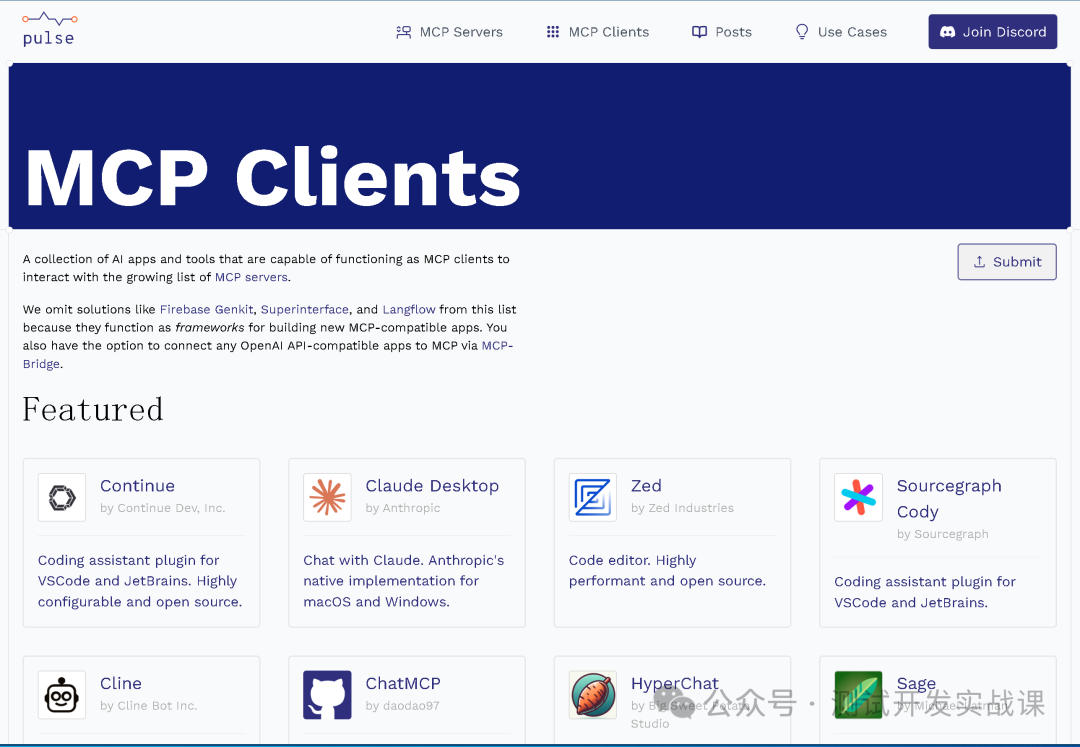Click the 'by Cline Bot Inc.' text
1080x747 pixels.
[149, 706]
